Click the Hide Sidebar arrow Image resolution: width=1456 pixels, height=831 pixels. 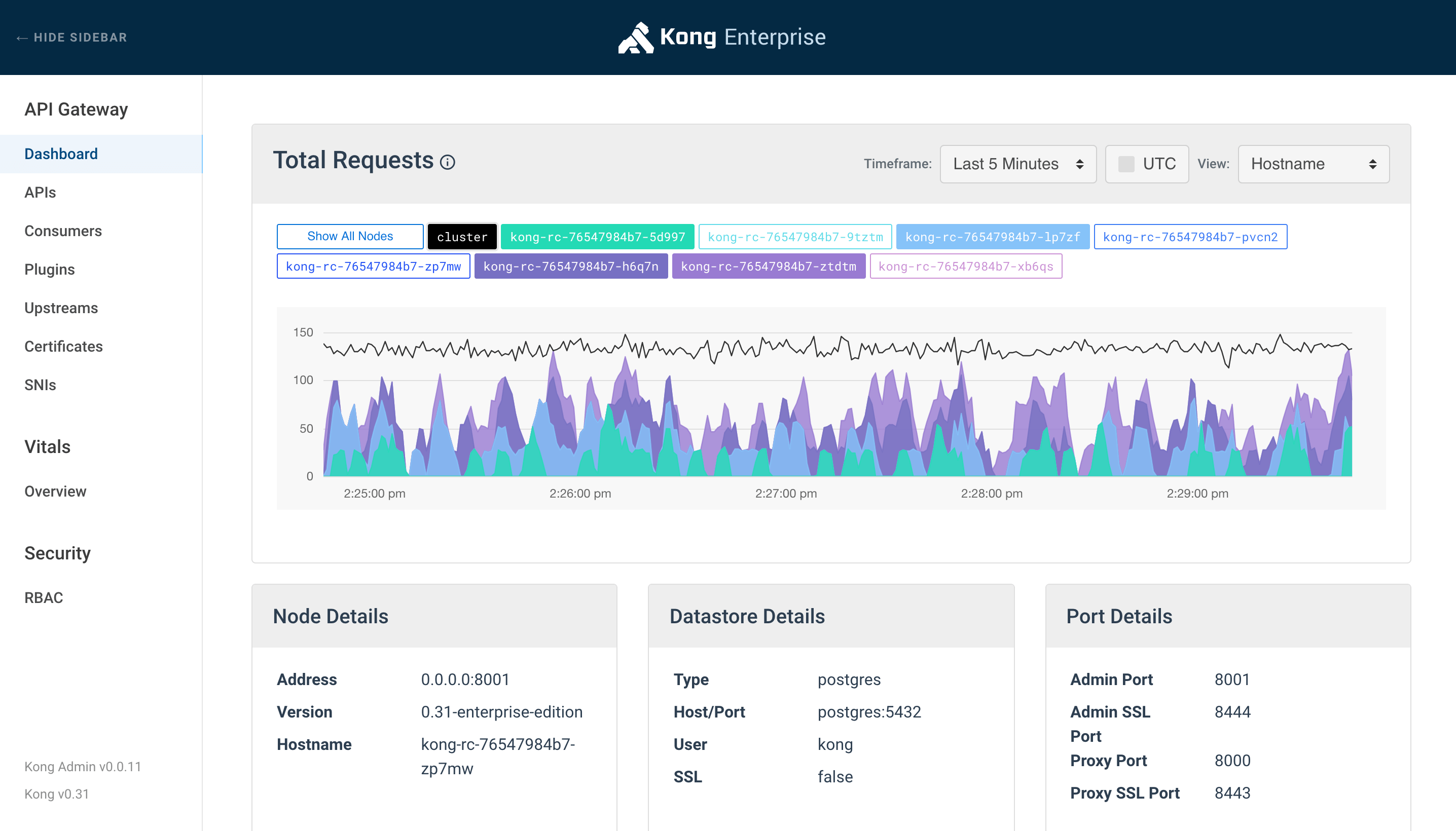coord(22,38)
